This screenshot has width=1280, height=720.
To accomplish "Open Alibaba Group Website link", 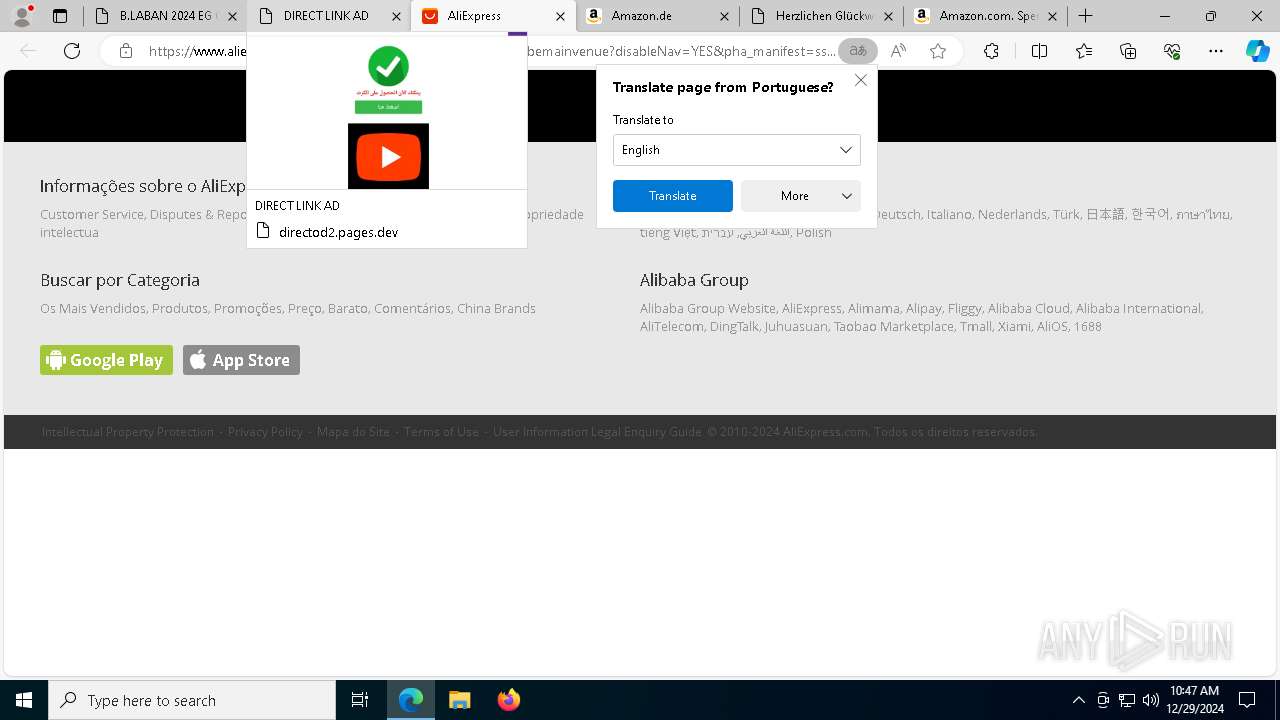I will tap(708, 308).
